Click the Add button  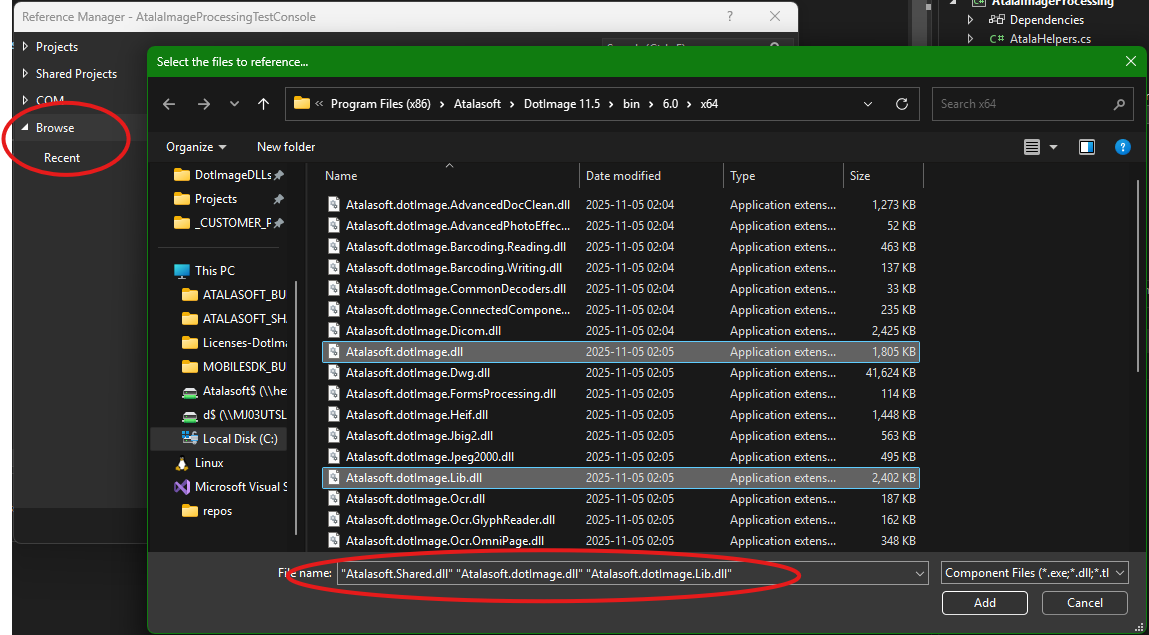click(984, 603)
